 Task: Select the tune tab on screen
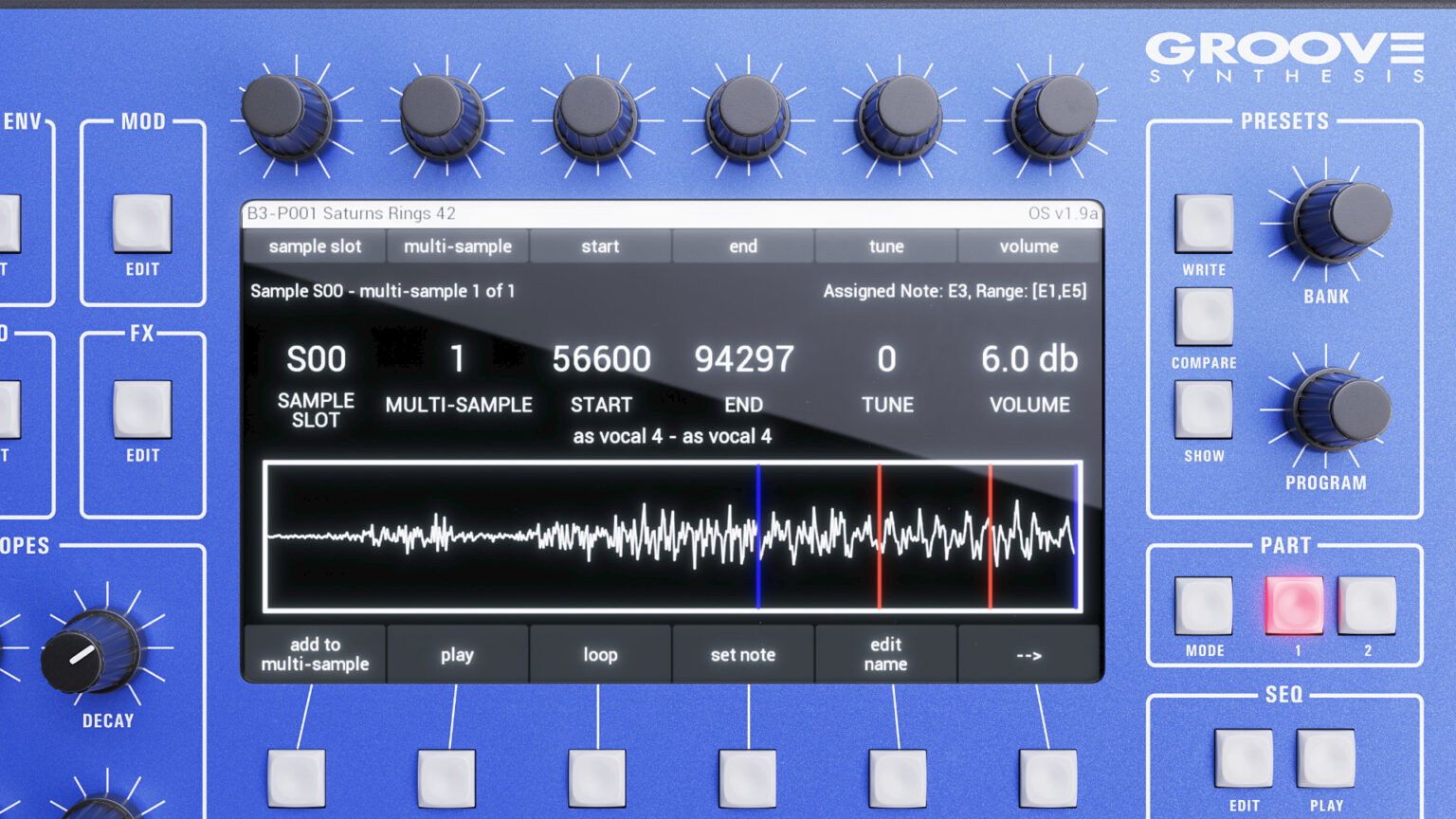[885, 246]
